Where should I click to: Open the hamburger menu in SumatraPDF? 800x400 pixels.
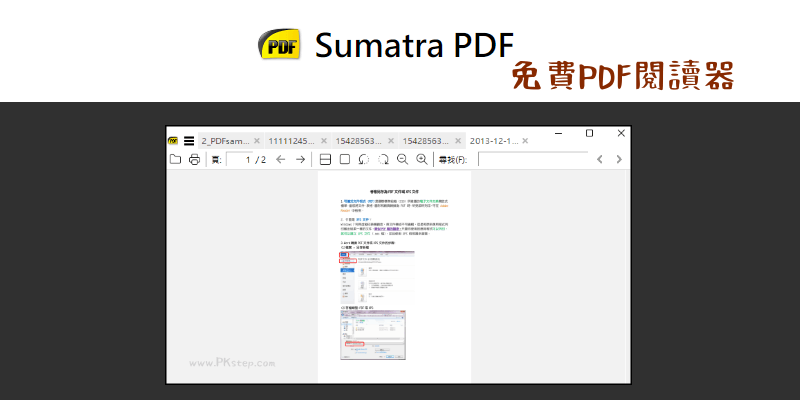click(x=189, y=141)
